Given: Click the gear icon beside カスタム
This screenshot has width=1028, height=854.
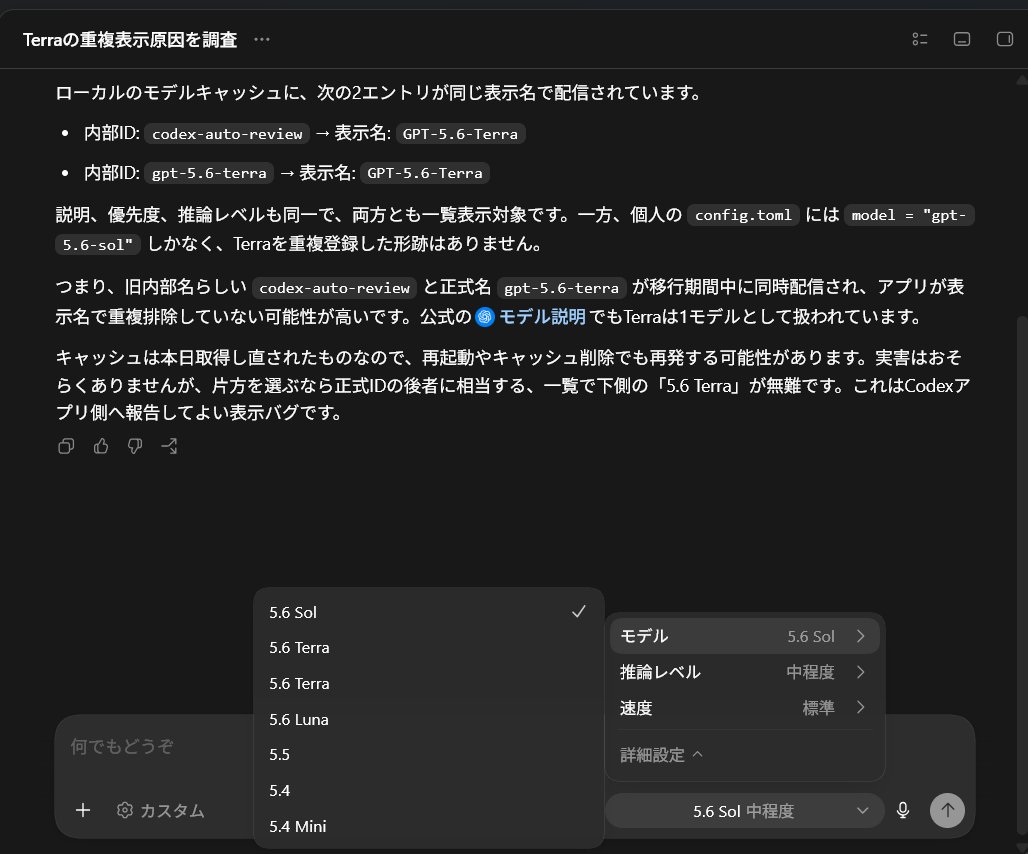Looking at the screenshot, I should point(125,811).
